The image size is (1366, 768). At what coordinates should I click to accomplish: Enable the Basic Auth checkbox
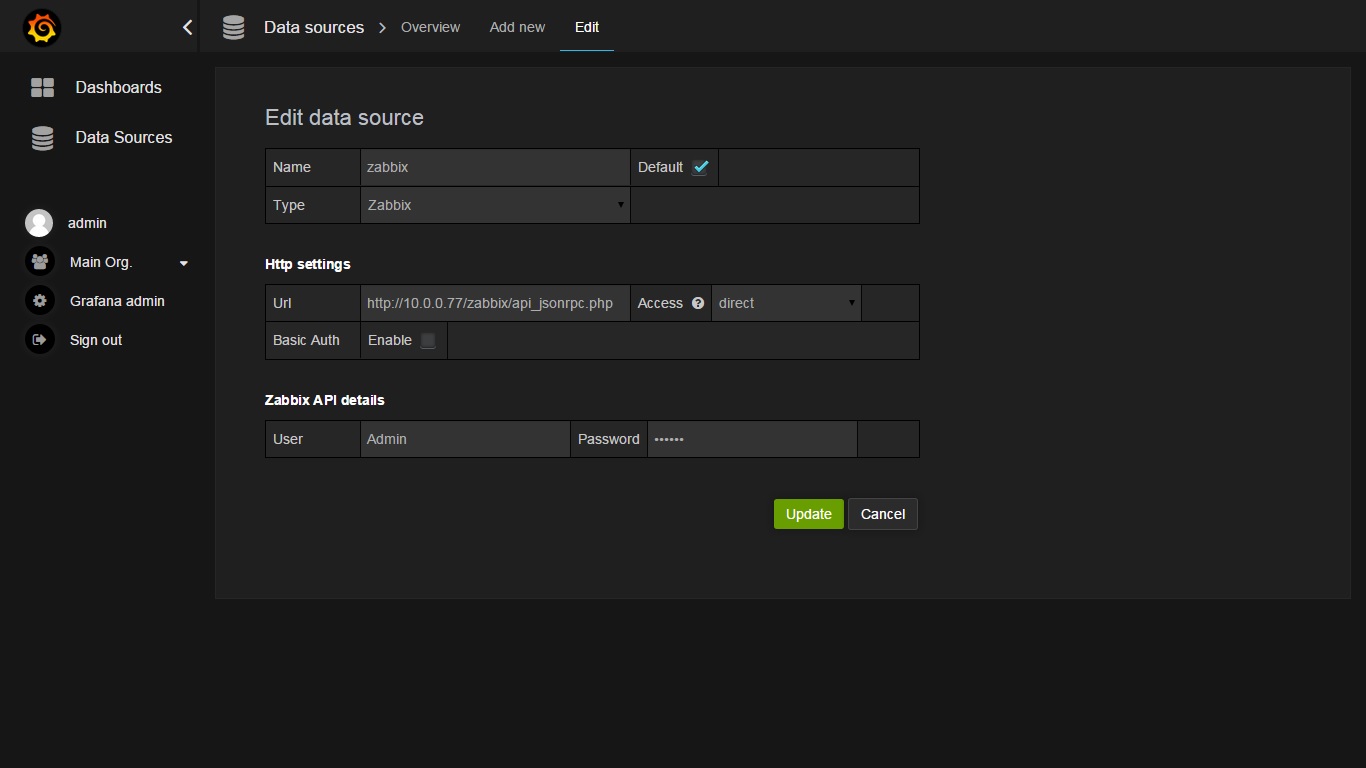coord(428,341)
